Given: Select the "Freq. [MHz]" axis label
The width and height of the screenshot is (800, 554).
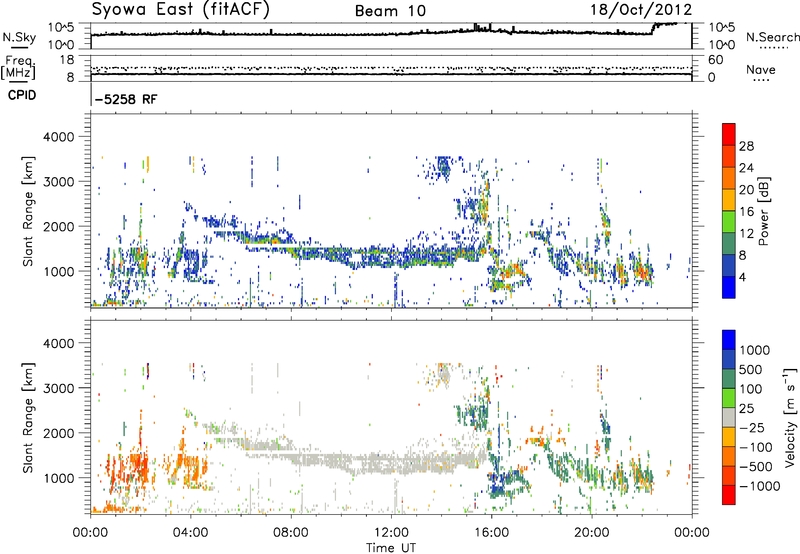Looking at the screenshot, I should pyautogui.click(x=19, y=67).
